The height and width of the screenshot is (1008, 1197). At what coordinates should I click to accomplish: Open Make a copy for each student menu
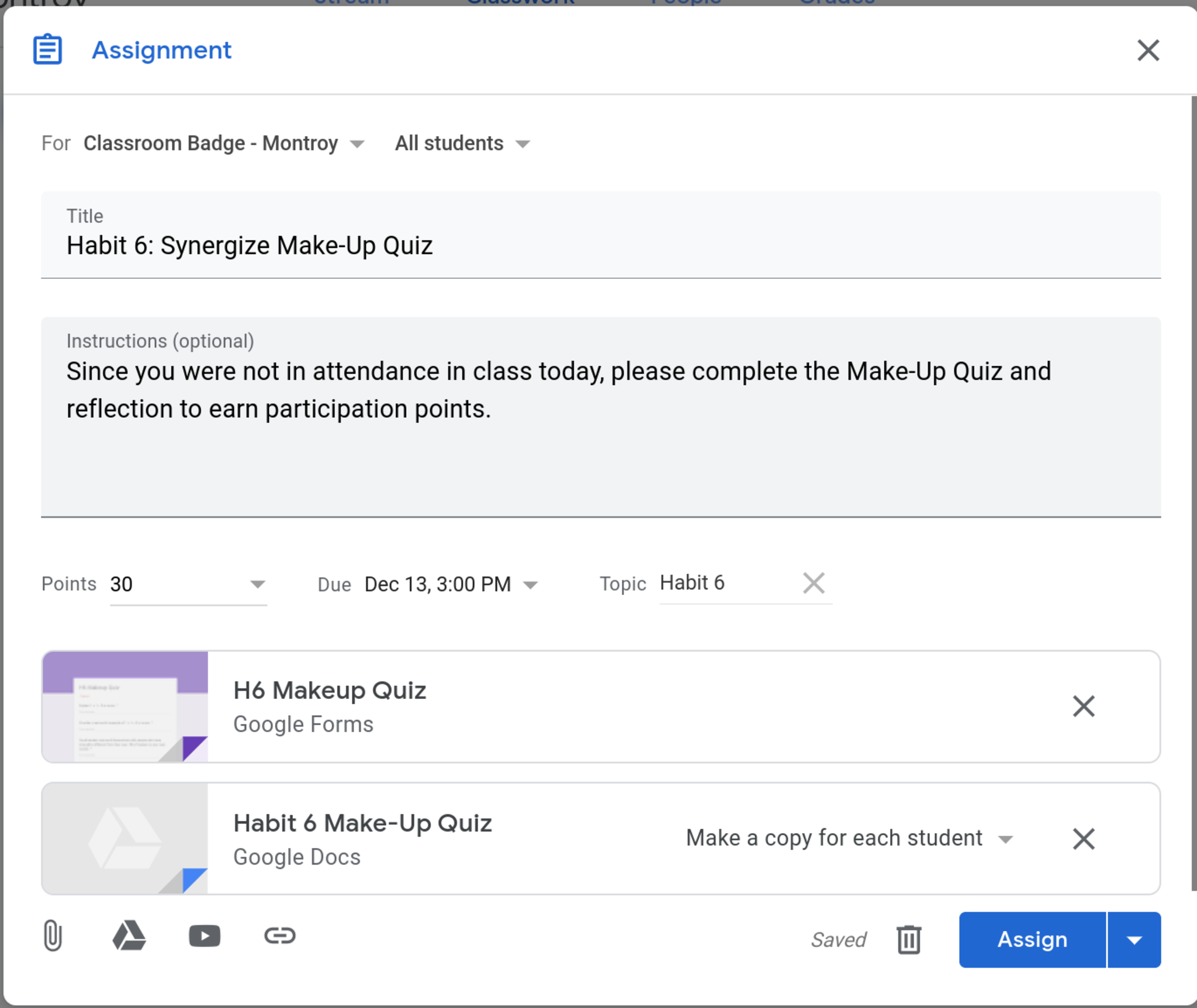tap(1005, 839)
